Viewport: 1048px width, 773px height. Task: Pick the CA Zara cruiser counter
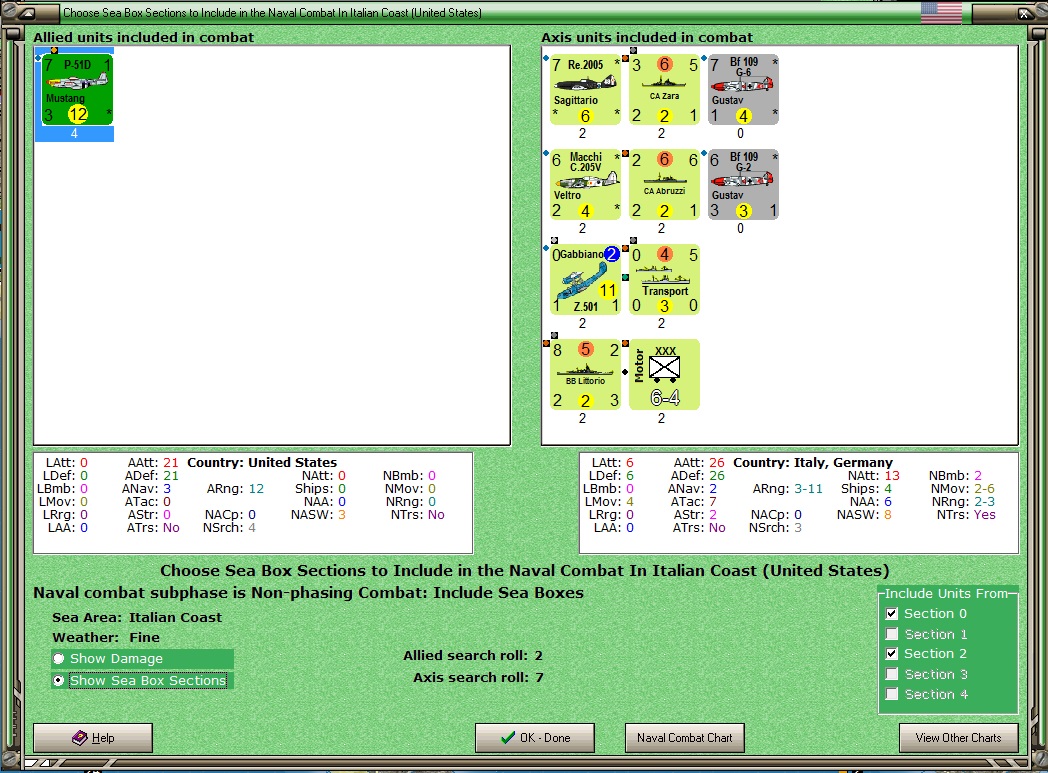[664, 90]
